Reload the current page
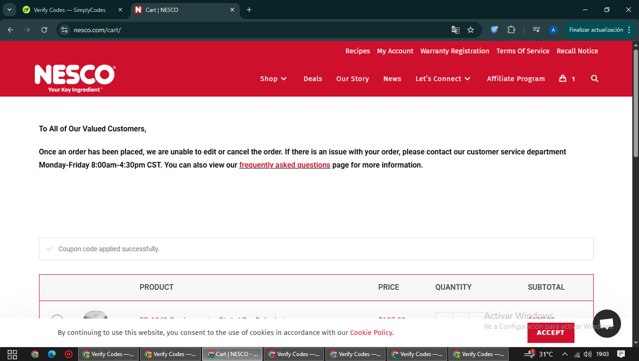639x361 pixels. pyautogui.click(x=44, y=30)
